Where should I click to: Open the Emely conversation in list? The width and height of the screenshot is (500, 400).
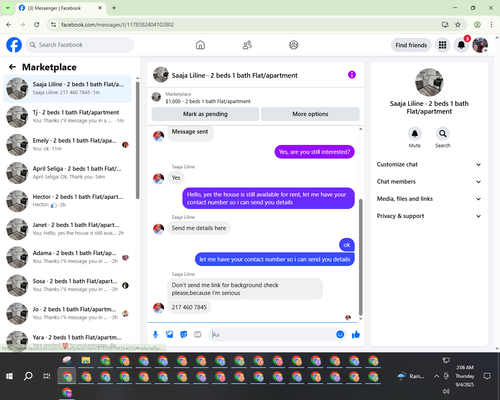point(68,145)
